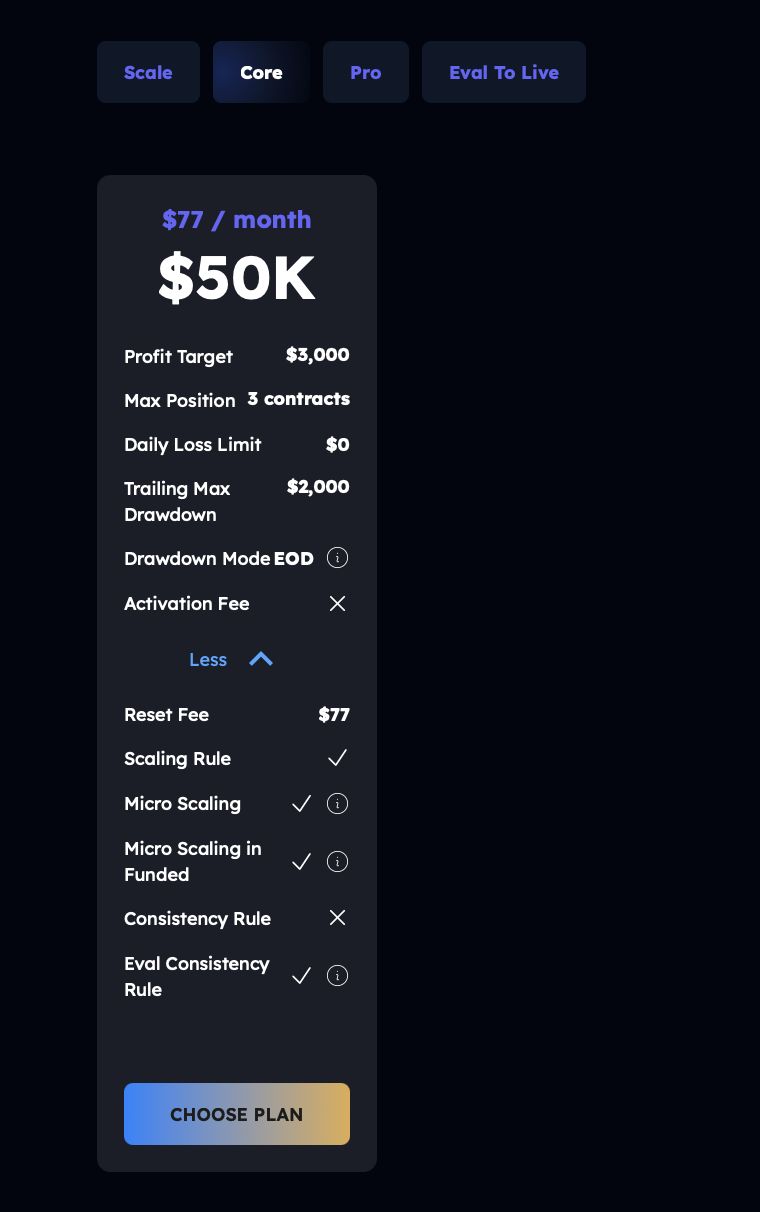
Task: Click the Eval Consistency Rule checkmark
Action: (301, 976)
